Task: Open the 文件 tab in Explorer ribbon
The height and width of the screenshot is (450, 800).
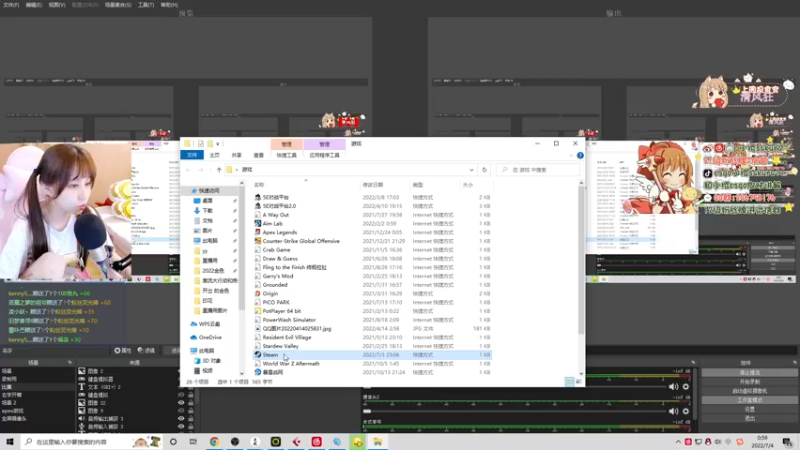Action: point(192,155)
